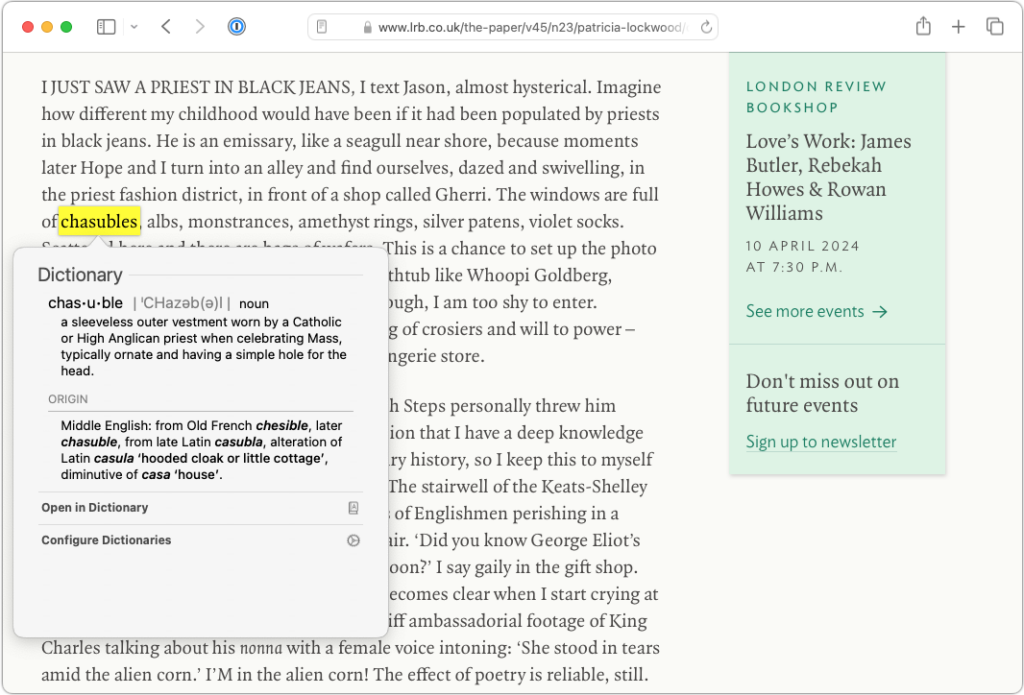This screenshot has width=1024, height=695.
Task: Expand the sidebar tab group dropdown chevron
Action: [134, 27]
